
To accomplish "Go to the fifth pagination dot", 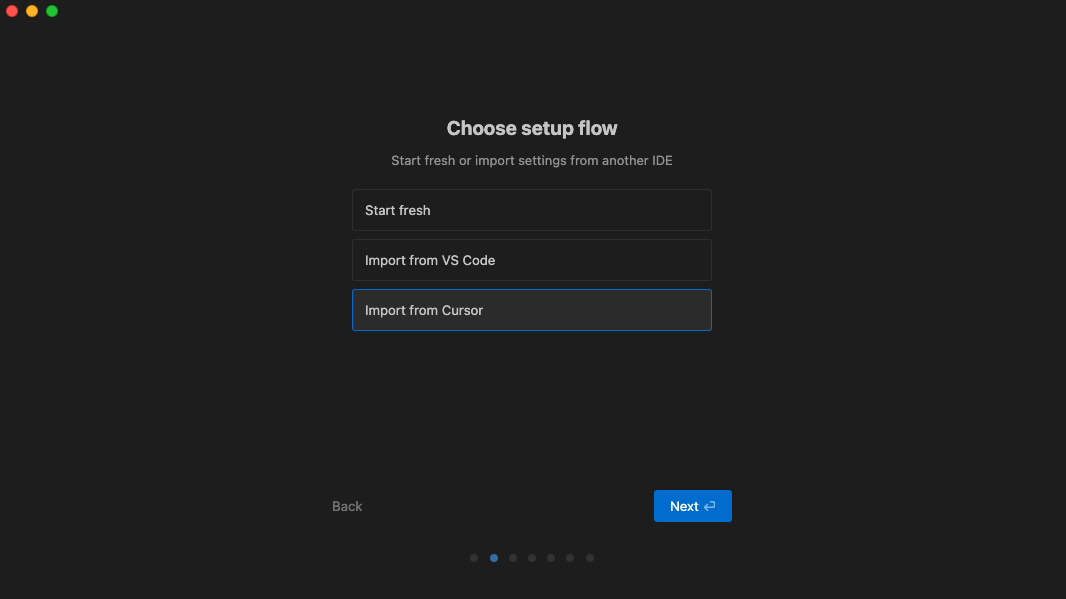I will (x=551, y=558).
